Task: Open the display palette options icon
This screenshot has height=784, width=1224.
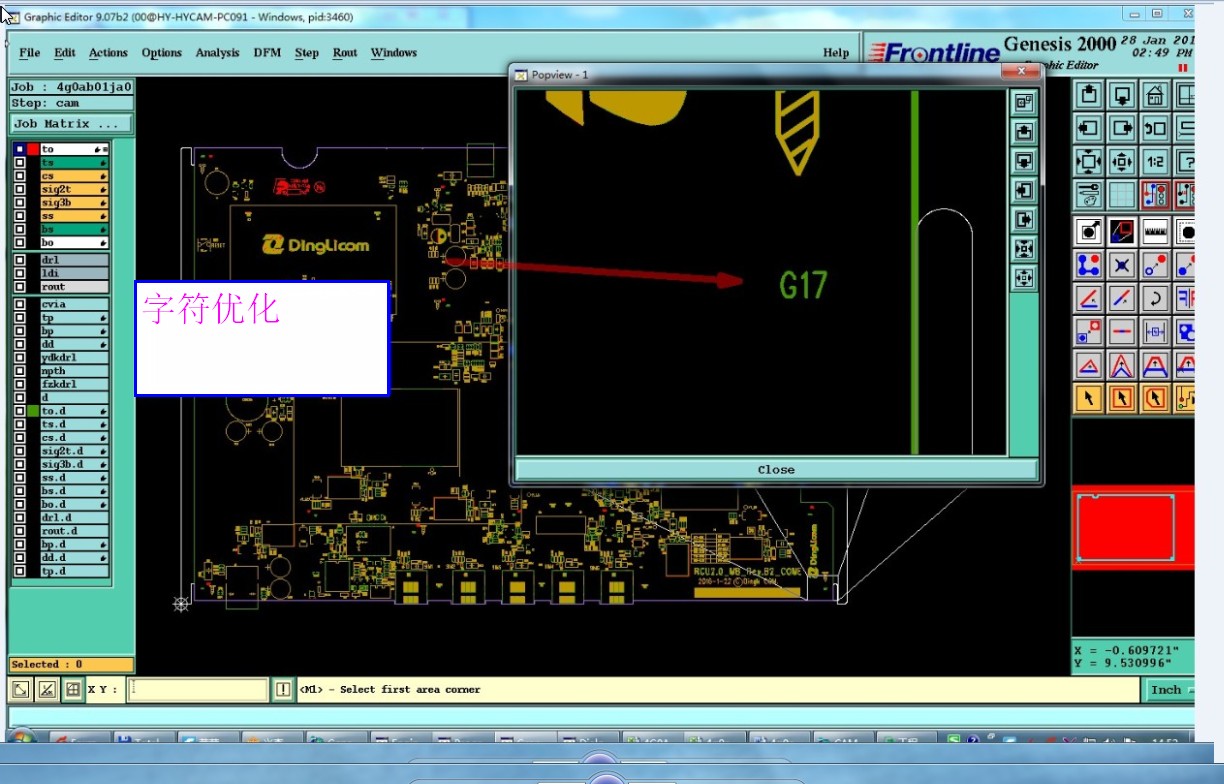Action: (x=1088, y=194)
